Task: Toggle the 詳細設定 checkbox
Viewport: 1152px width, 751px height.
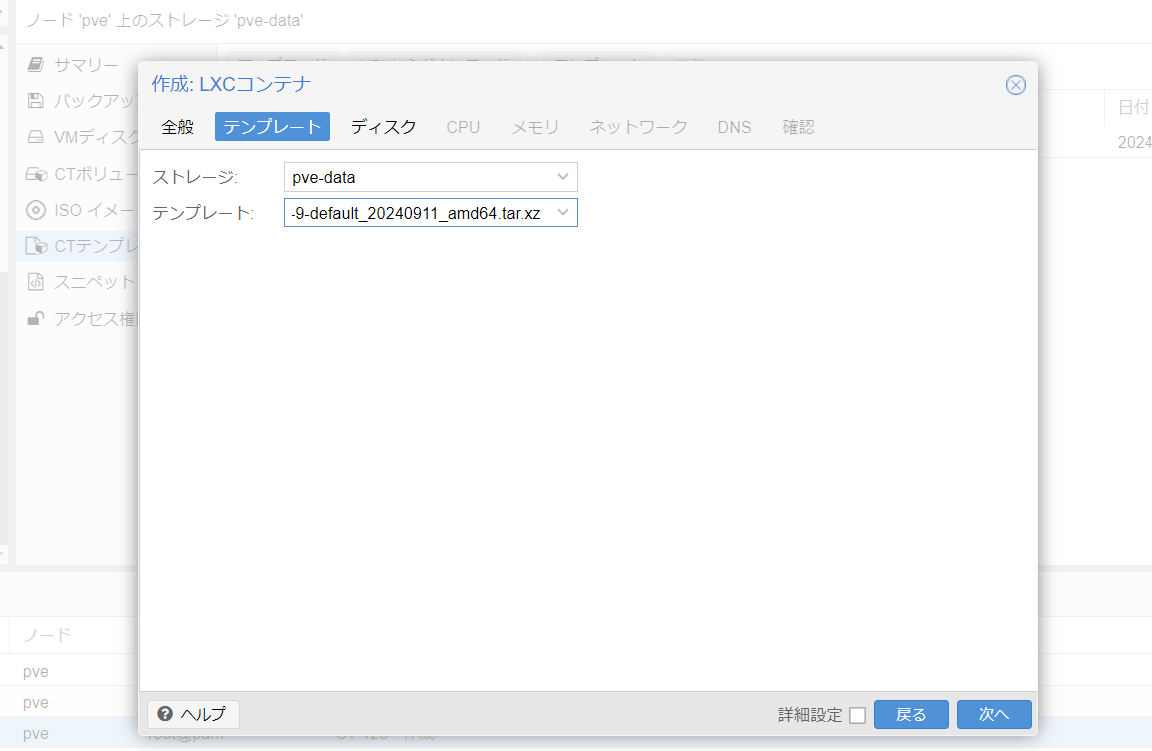Action: 857,715
